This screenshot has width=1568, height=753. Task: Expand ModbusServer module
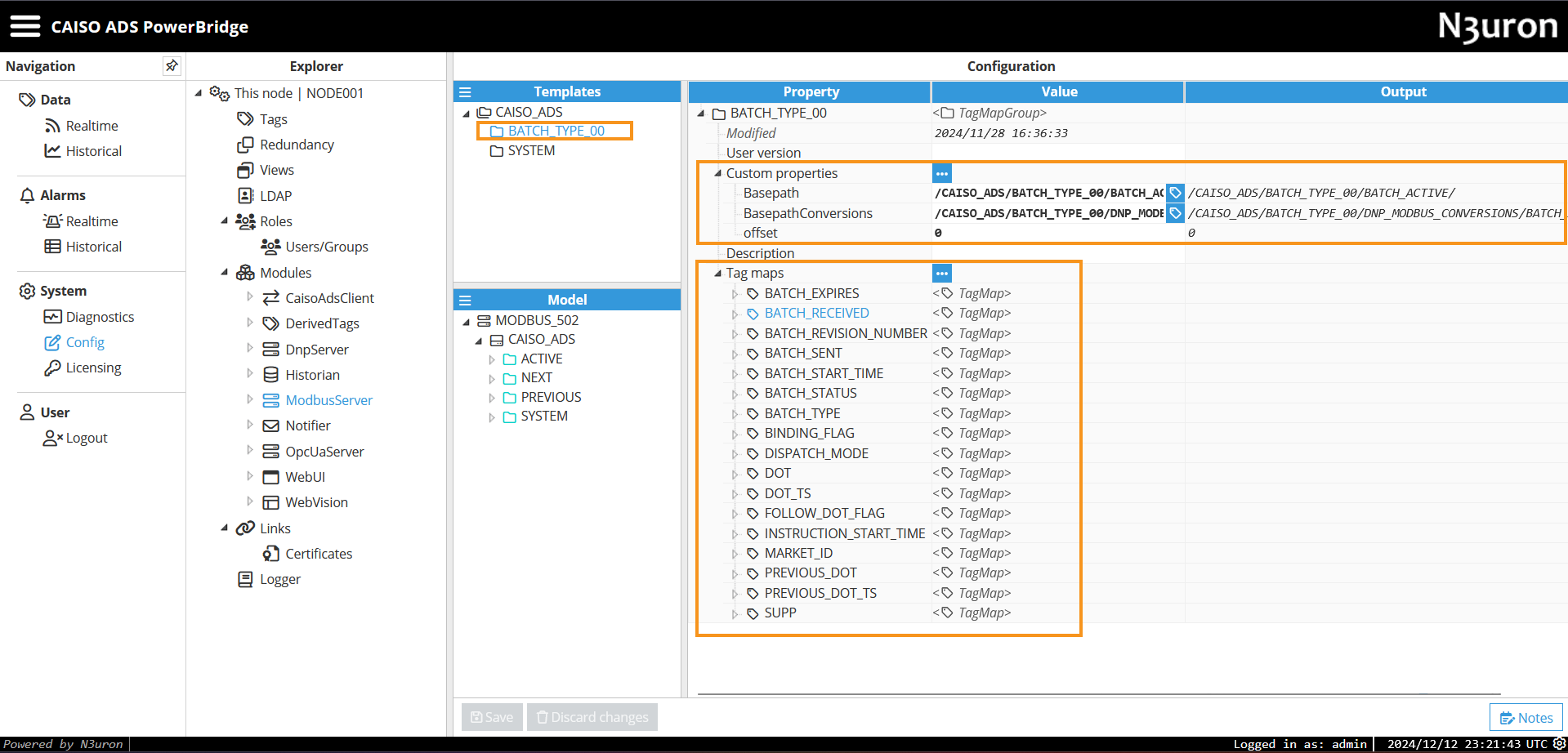point(250,400)
